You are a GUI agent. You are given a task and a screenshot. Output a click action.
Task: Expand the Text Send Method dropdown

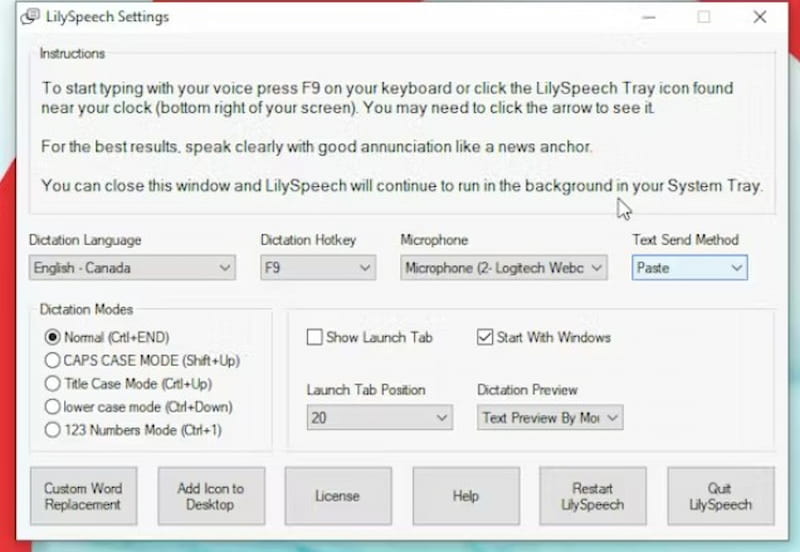(x=690, y=268)
